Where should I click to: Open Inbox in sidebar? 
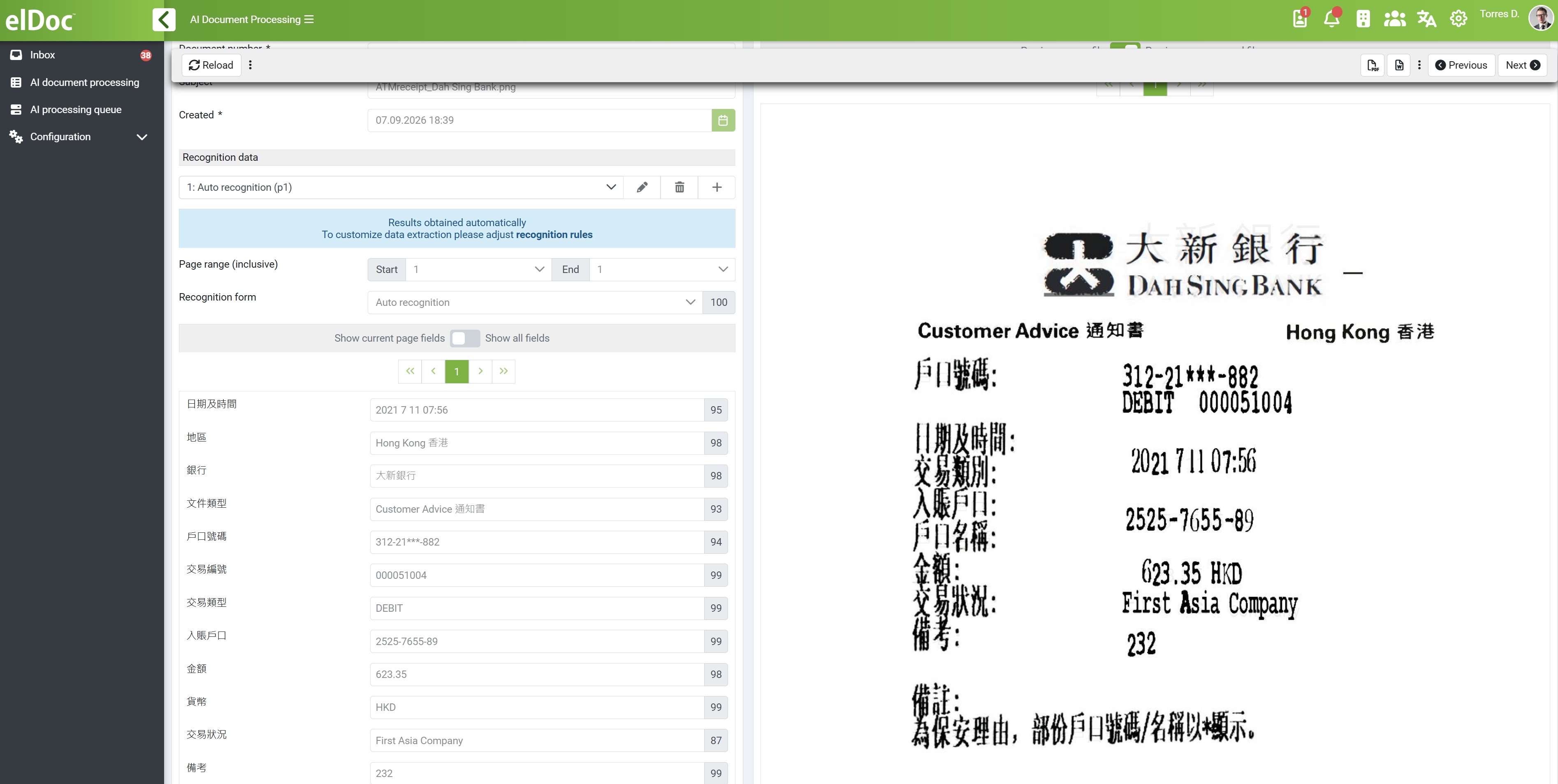82,55
